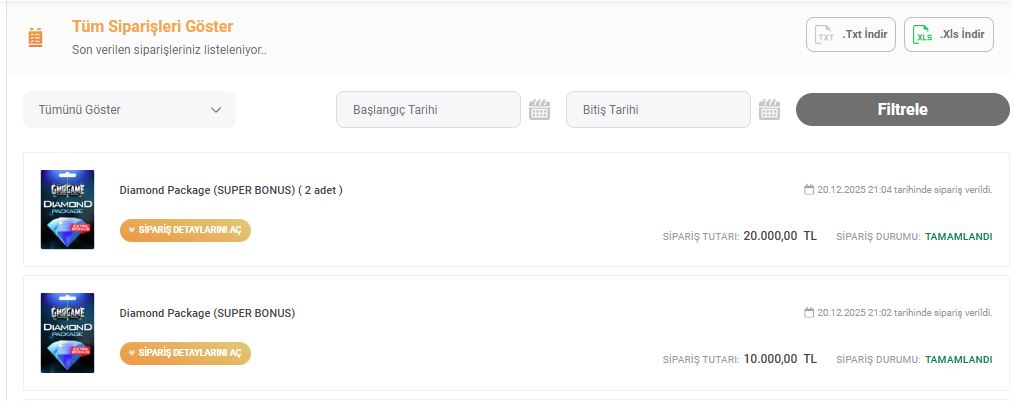This screenshot has height=401, width=1014.
Task: Download orders with .Xls İndir button
Action: click(x=949, y=34)
